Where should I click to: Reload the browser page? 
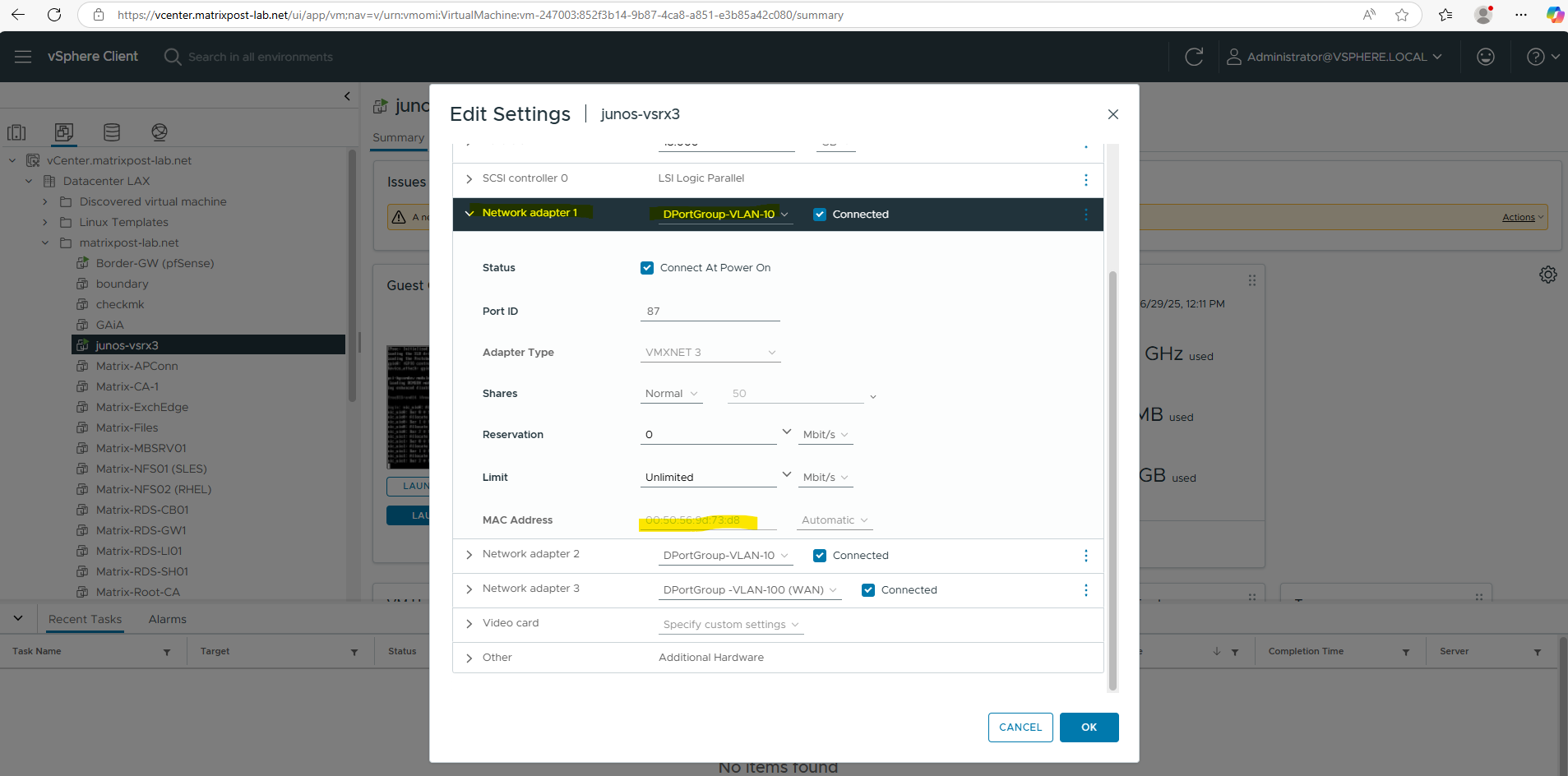54,15
